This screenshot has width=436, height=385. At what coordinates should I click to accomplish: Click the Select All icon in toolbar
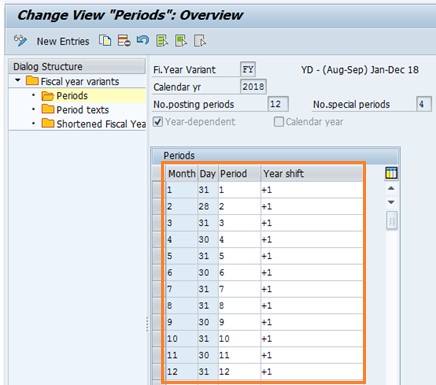[162, 41]
